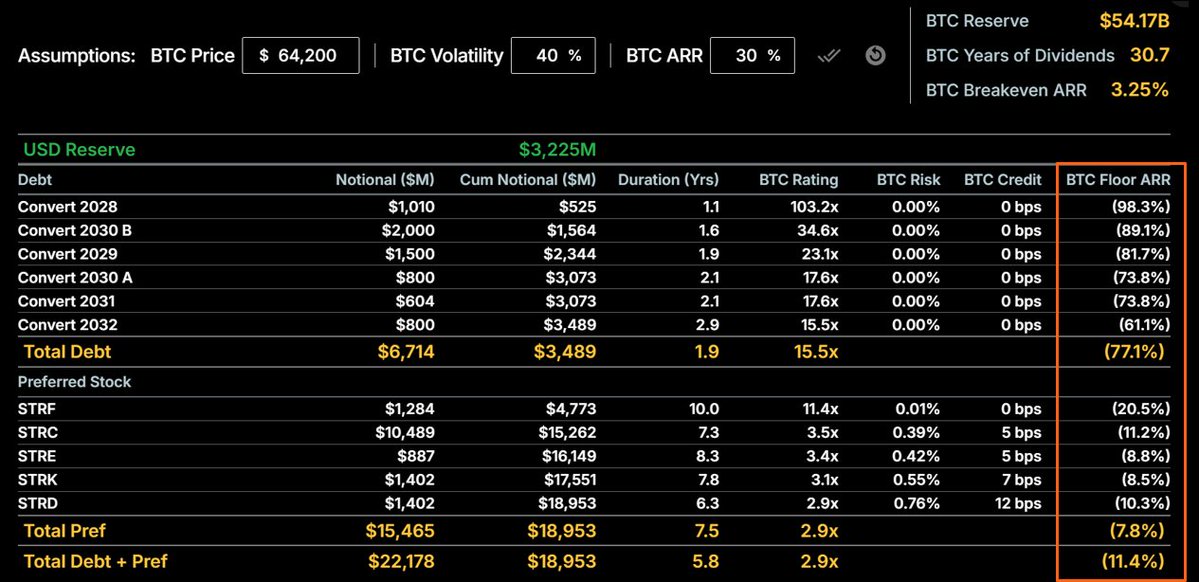Click the $54.17B BTC Reserve value

coord(1135,21)
